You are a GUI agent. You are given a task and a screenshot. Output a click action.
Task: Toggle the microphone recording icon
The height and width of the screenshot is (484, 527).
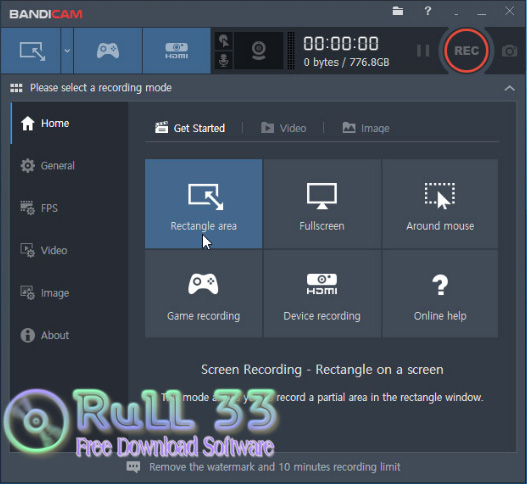pos(224,60)
